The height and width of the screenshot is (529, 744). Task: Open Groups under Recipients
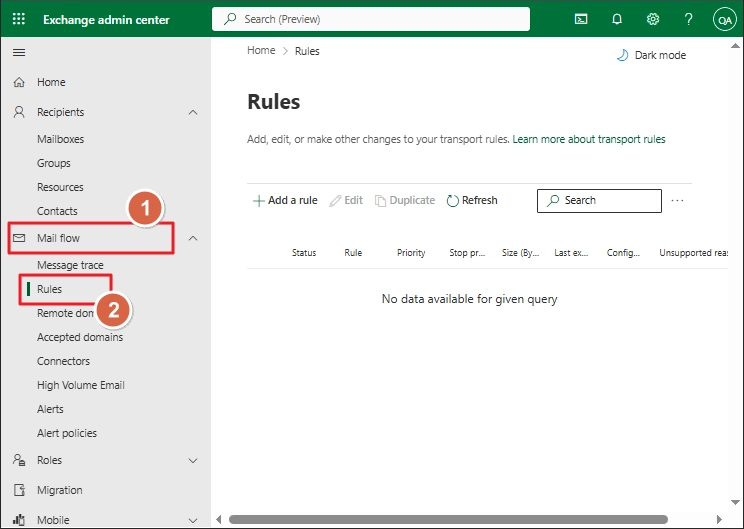(x=54, y=163)
